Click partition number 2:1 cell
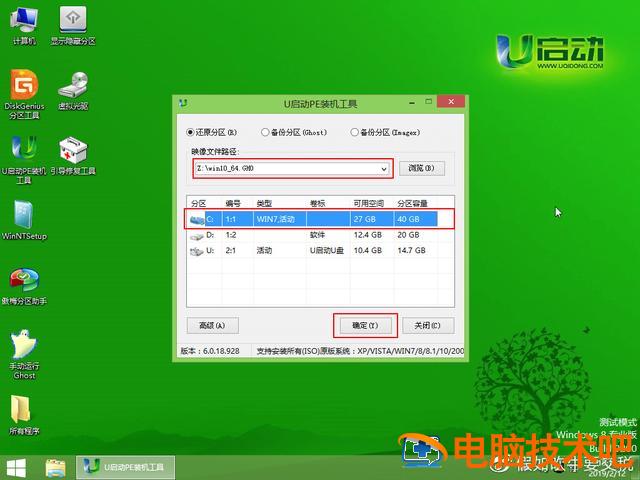Screen dimensions: 640x480 (231, 251)
